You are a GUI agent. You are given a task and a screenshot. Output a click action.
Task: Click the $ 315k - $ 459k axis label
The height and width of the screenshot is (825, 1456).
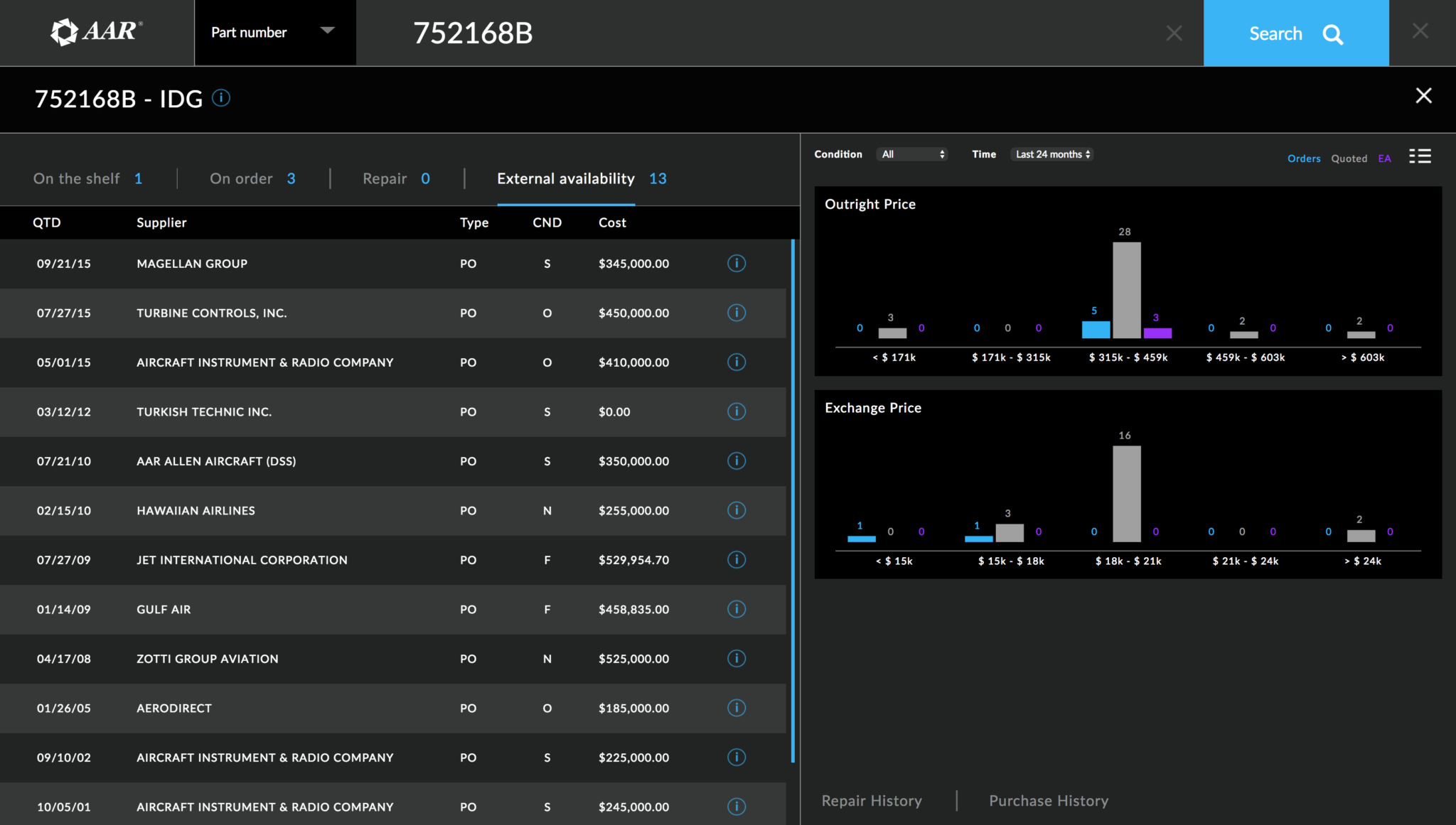(x=1128, y=357)
